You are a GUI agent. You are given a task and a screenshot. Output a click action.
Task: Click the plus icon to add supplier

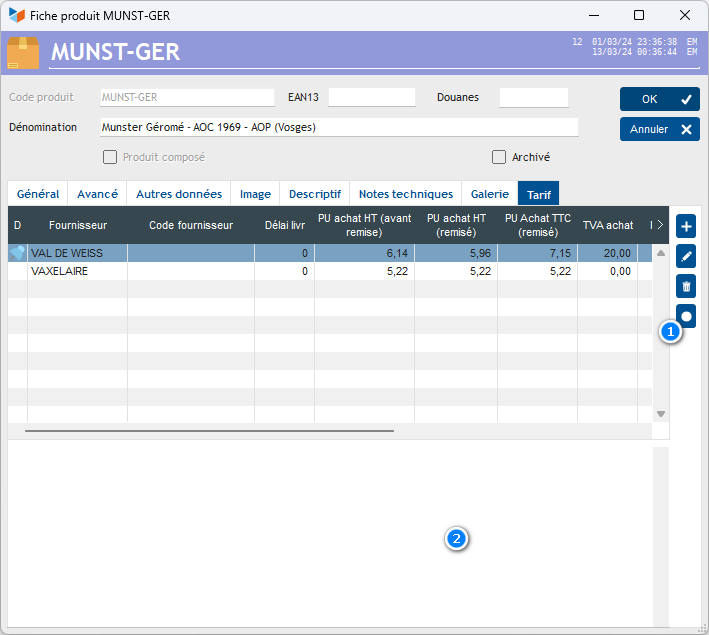(x=686, y=226)
